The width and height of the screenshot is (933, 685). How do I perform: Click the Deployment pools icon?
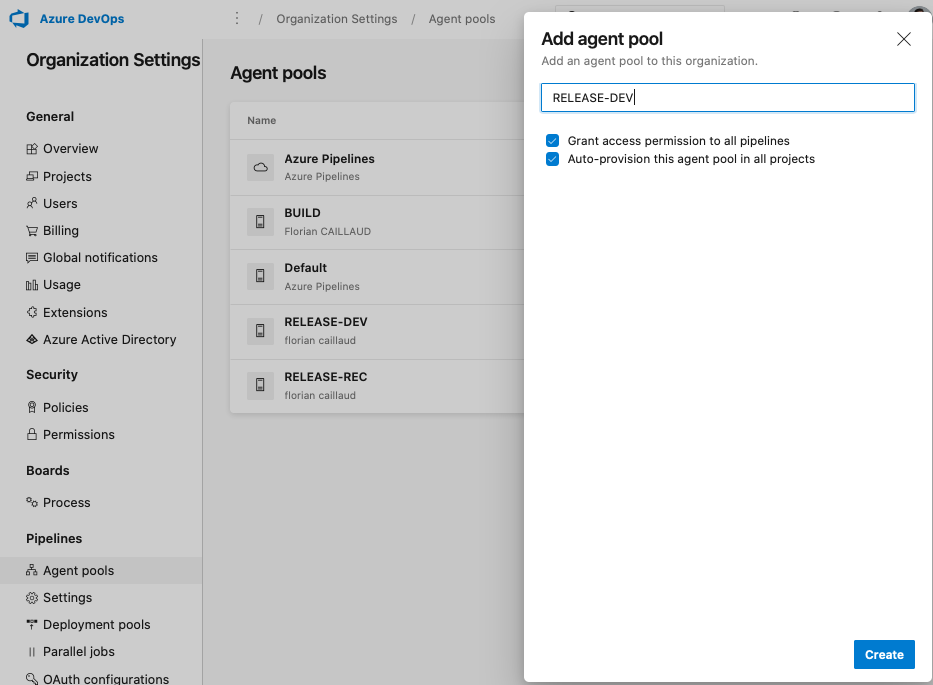click(x=32, y=624)
